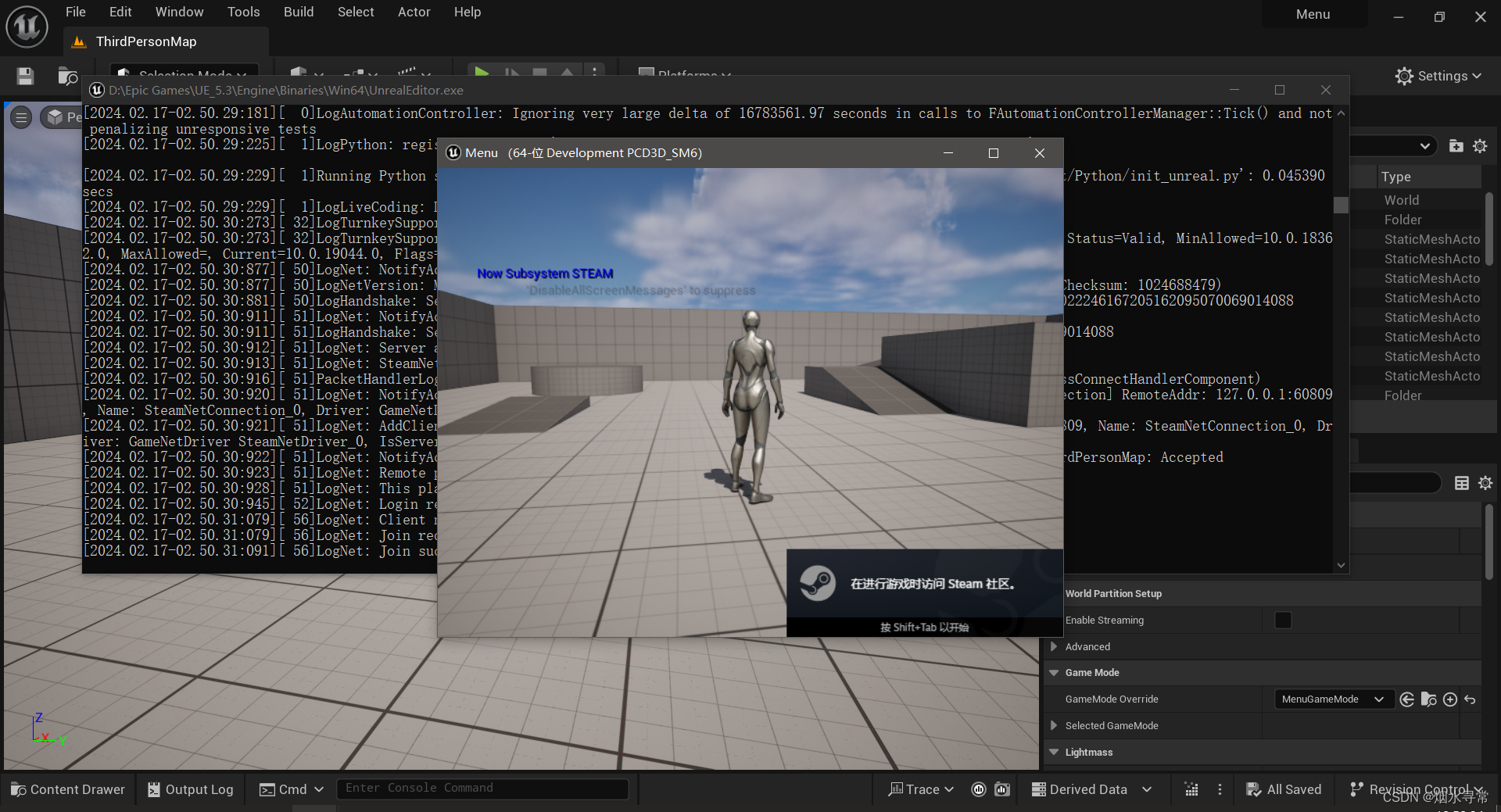Open the GameMode Override dropdown
Image resolution: width=1501 pixels, height=812 pixels.
(x=1334, y=699)
